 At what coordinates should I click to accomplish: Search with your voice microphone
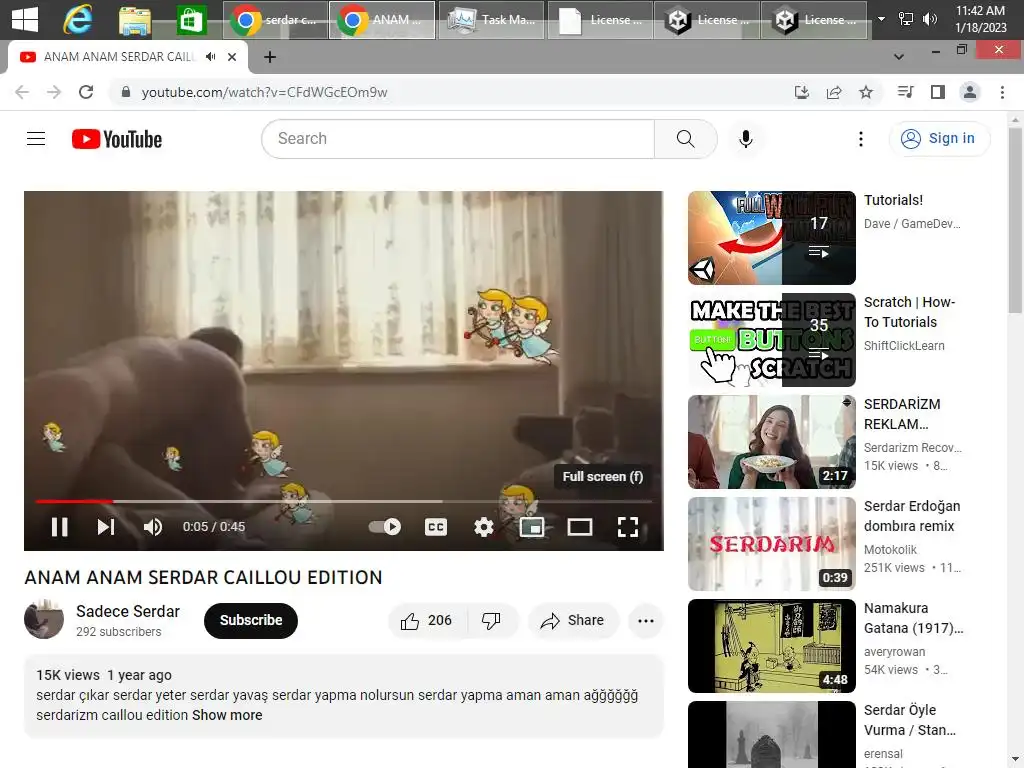pos(745,138)
